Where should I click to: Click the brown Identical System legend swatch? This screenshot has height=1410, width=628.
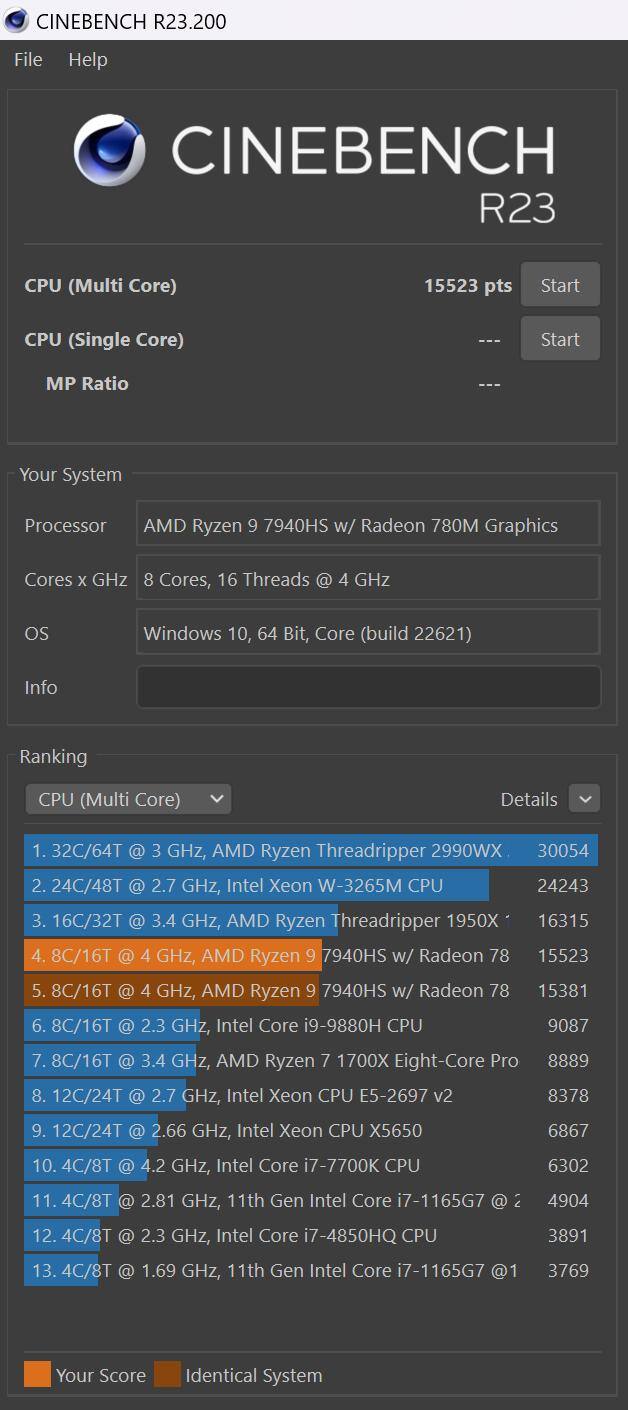[x=167, y=1375]
